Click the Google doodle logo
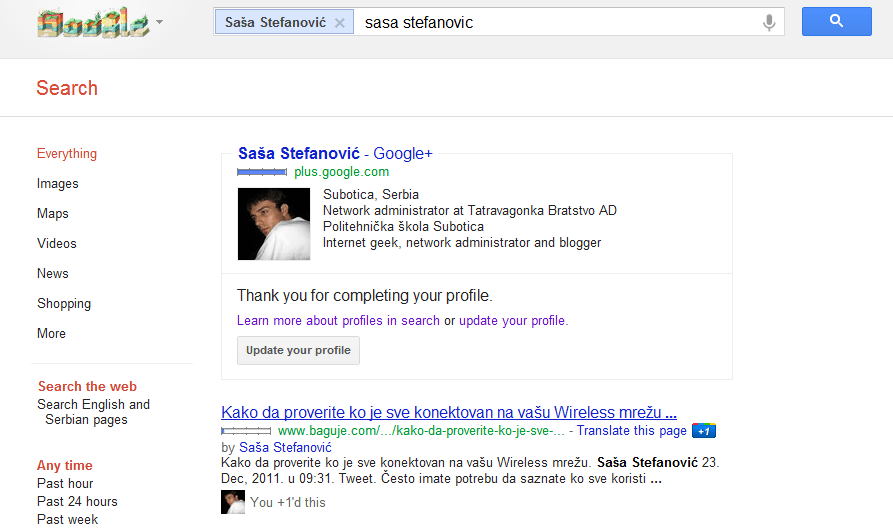The height and width of the screenshot is (530, 893). click(x=93, y=23)
